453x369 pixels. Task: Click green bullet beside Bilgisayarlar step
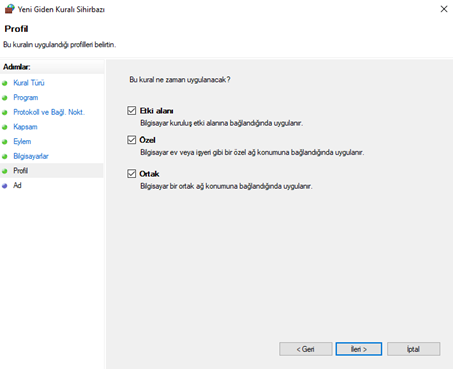pos(5,156)
